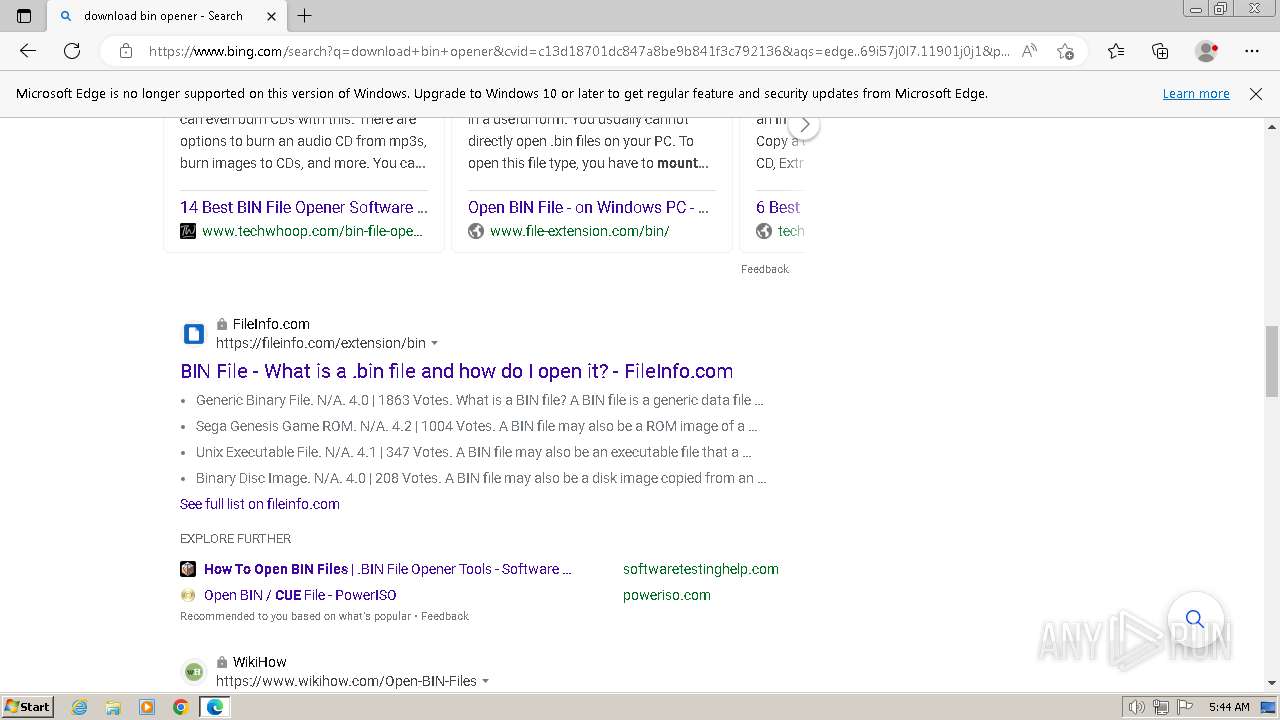The image size is (1280, 720).
Task: Click the page vertical scrollbar thumb
Action: (1272, 361)
